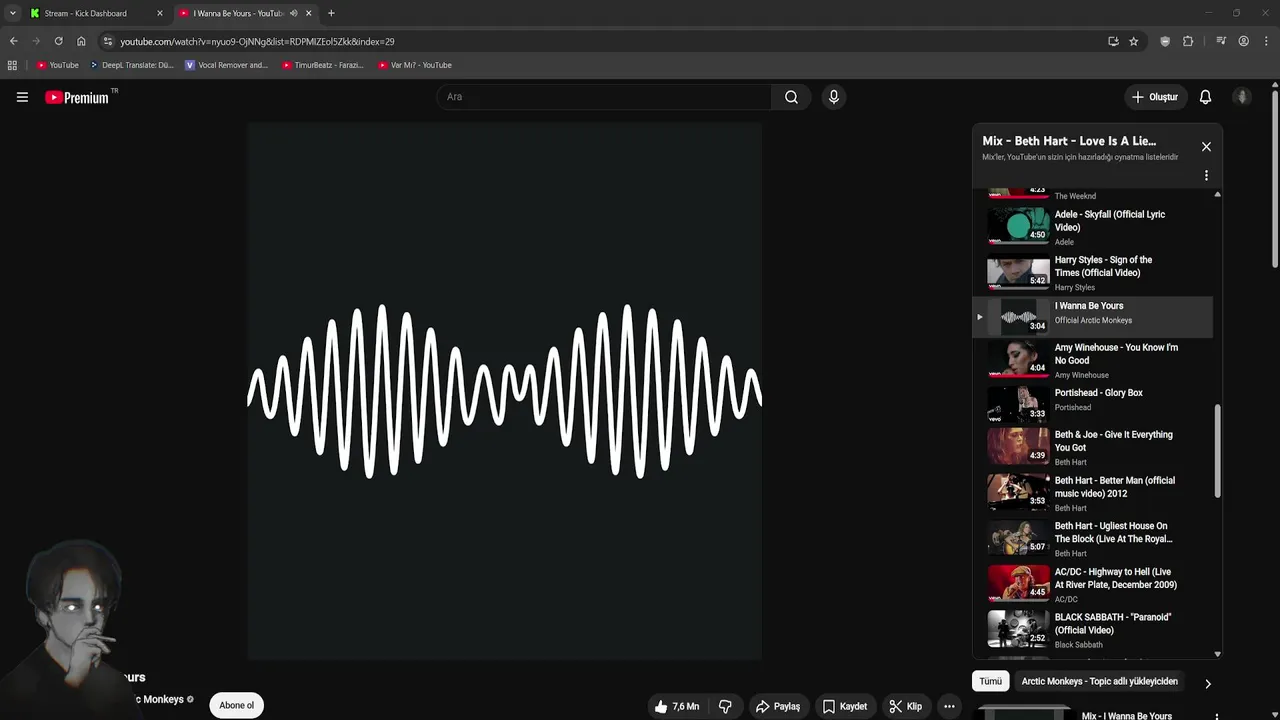Open the Var Mı? YouTube bookmark

pyautogui.click(x=415, y=65)
